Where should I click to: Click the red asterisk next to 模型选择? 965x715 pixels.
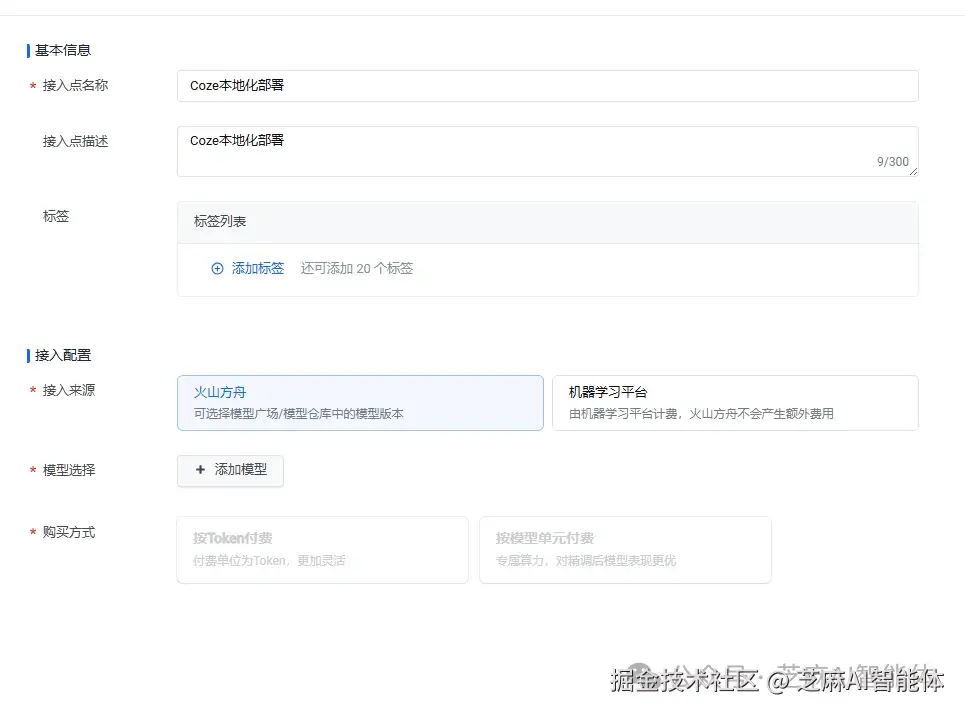(x=31, y=471)
